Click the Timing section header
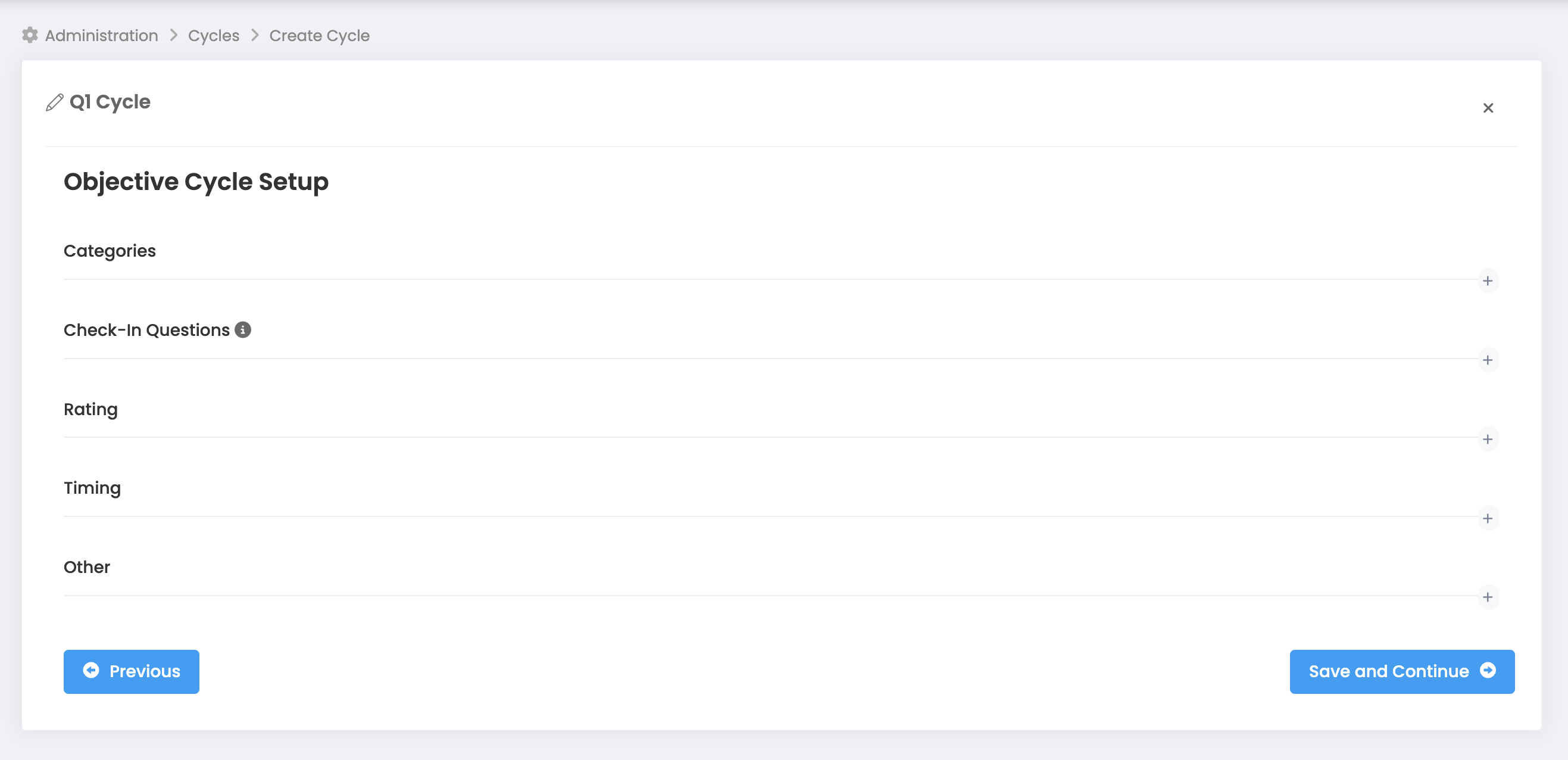The width and height of the screenshot is (1568, 760). 92,488
